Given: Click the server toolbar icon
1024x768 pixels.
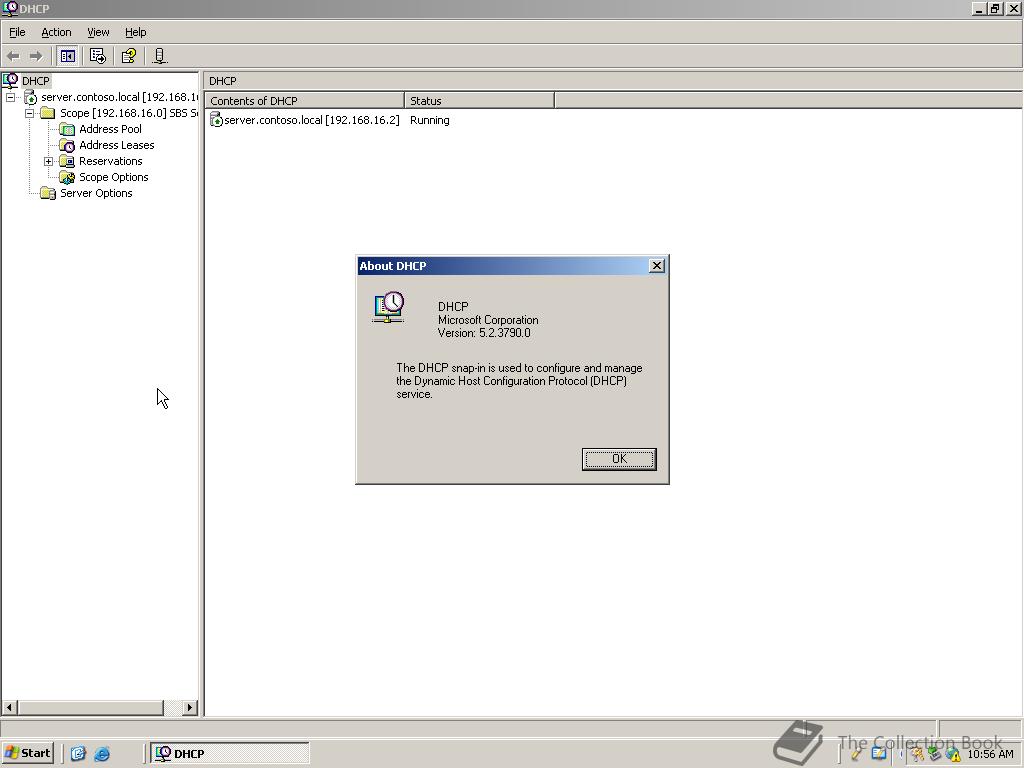Looking at the screenshot, I should point(159,56).
